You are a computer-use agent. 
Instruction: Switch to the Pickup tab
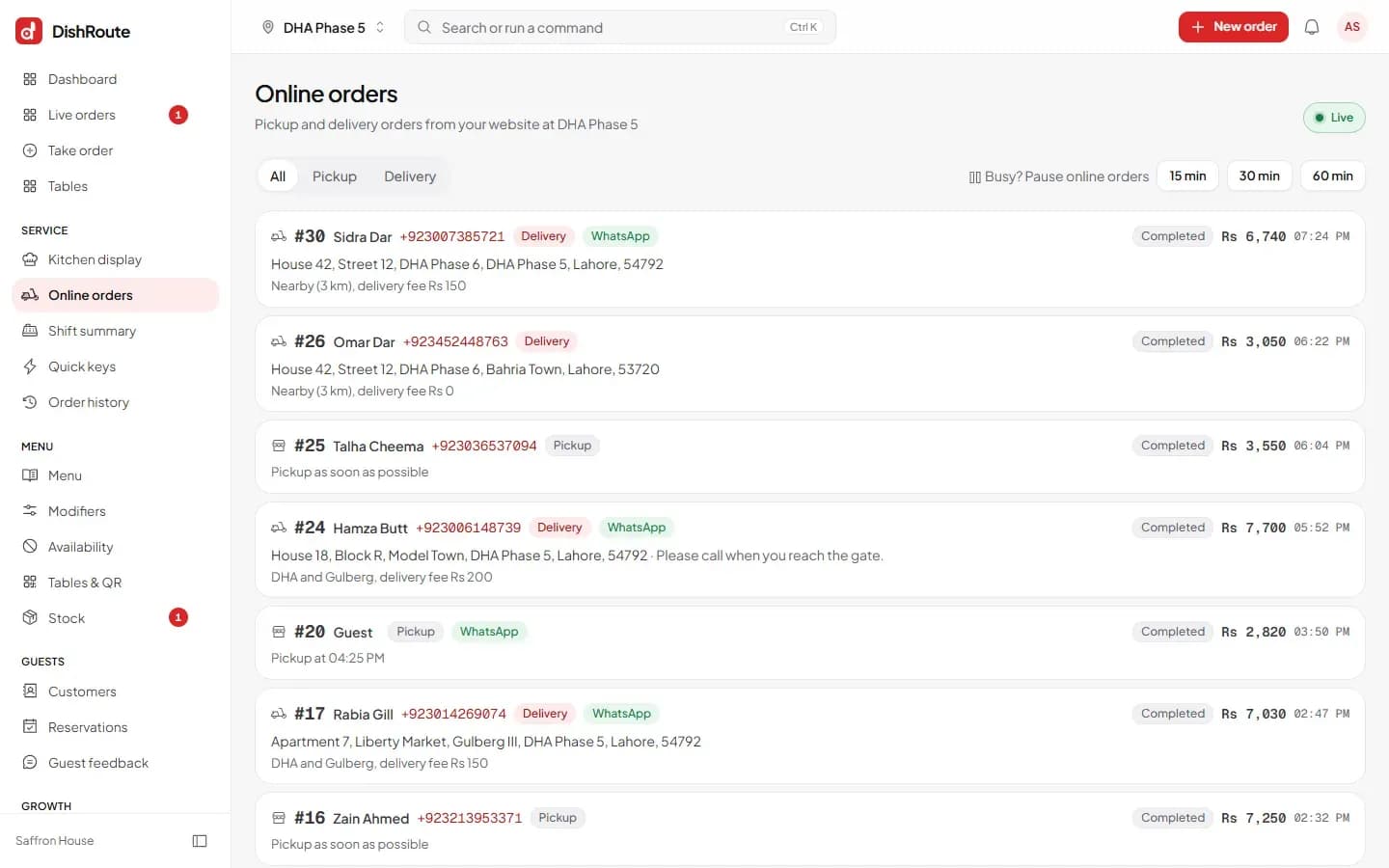335,176
